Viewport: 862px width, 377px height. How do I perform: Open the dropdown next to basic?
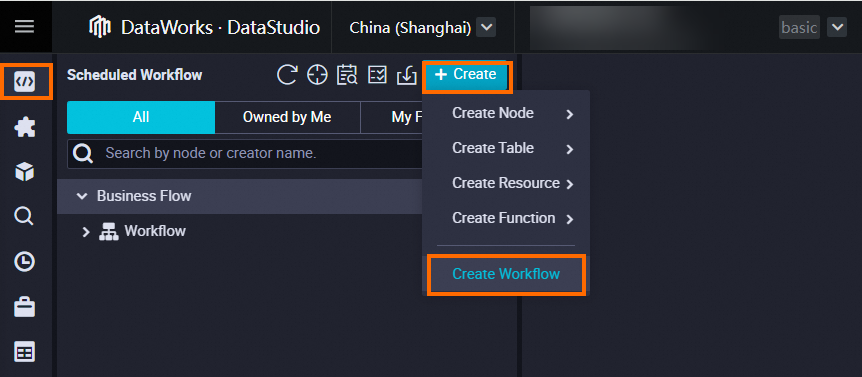(x=837, y=27)
